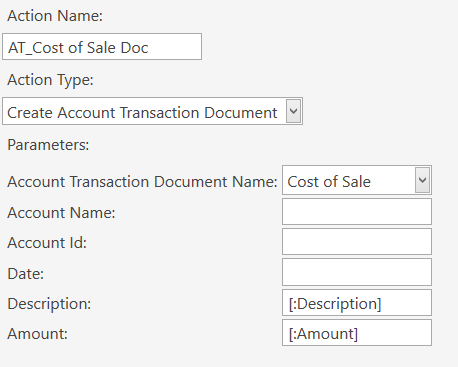Click the Amount field containing [:Amount]
The height and width of the screenshot is (367, 458).
click(357, 333)
